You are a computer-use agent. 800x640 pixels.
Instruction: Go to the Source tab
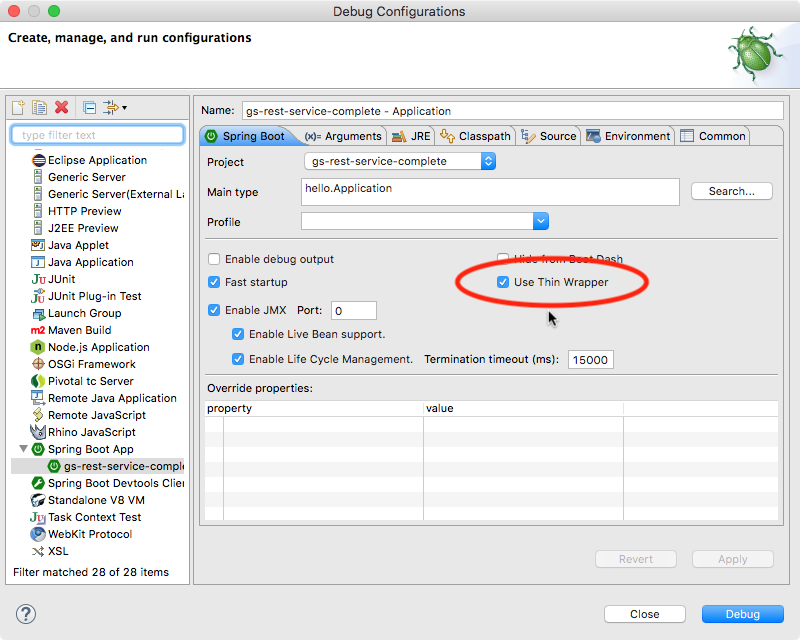(549, 136)
